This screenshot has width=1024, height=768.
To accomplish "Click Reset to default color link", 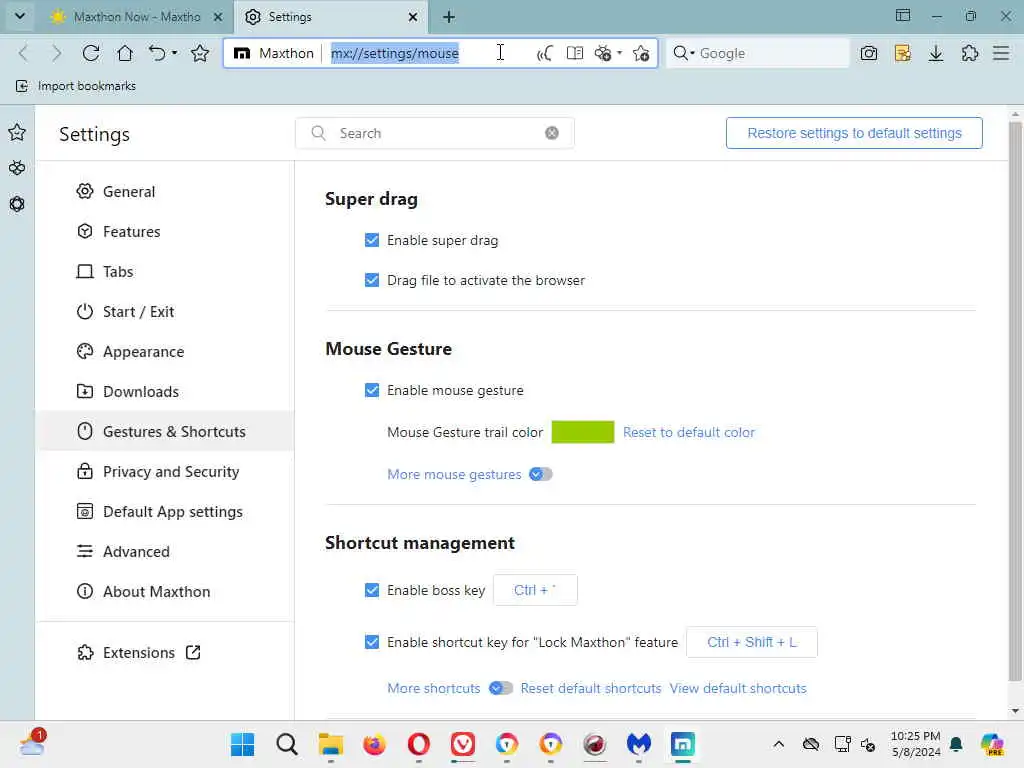I will [688, 432].
